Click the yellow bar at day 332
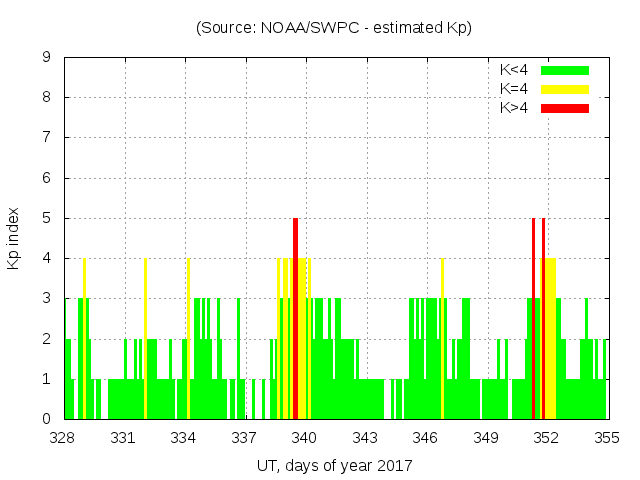This screenshot has height=480, width=640. pos(146,338)
